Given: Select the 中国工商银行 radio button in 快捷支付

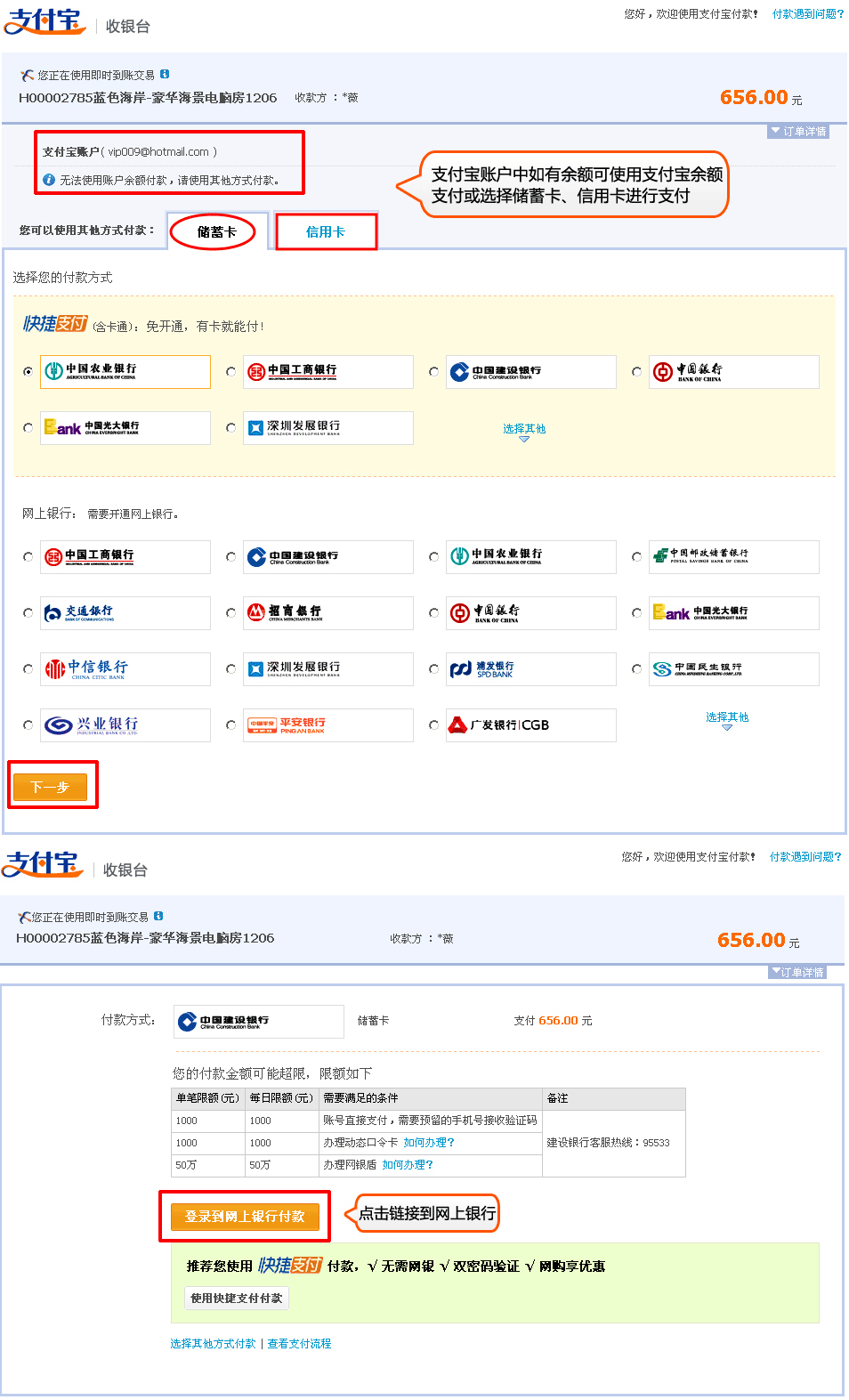Looking at the screenshot, I should (x=231, y=372).
